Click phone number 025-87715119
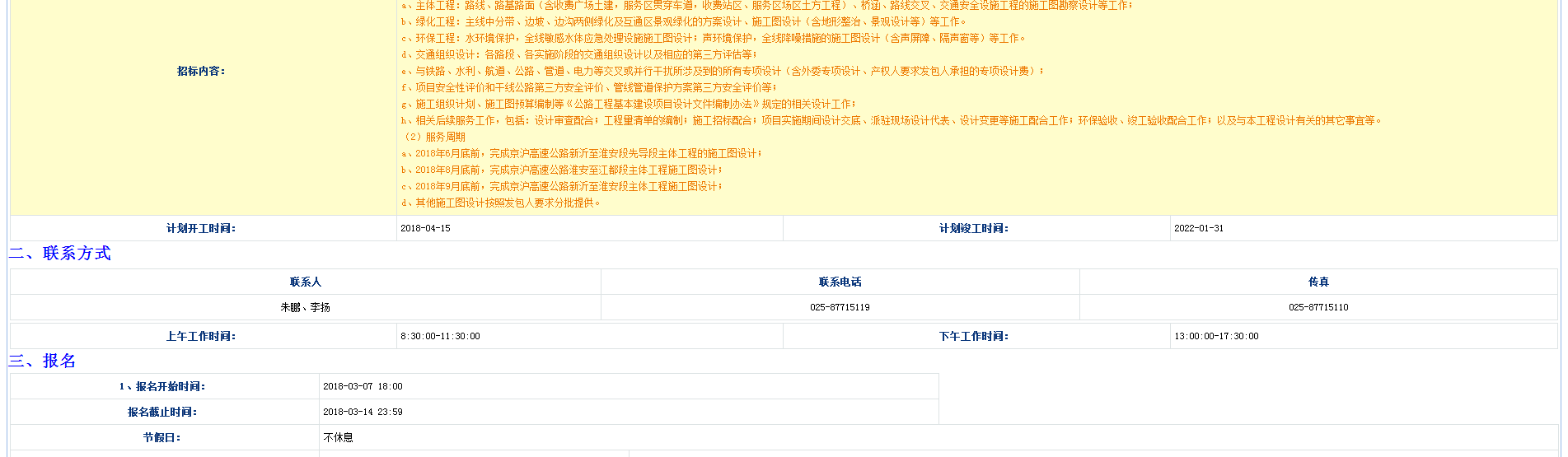 [x=840, y=308]
